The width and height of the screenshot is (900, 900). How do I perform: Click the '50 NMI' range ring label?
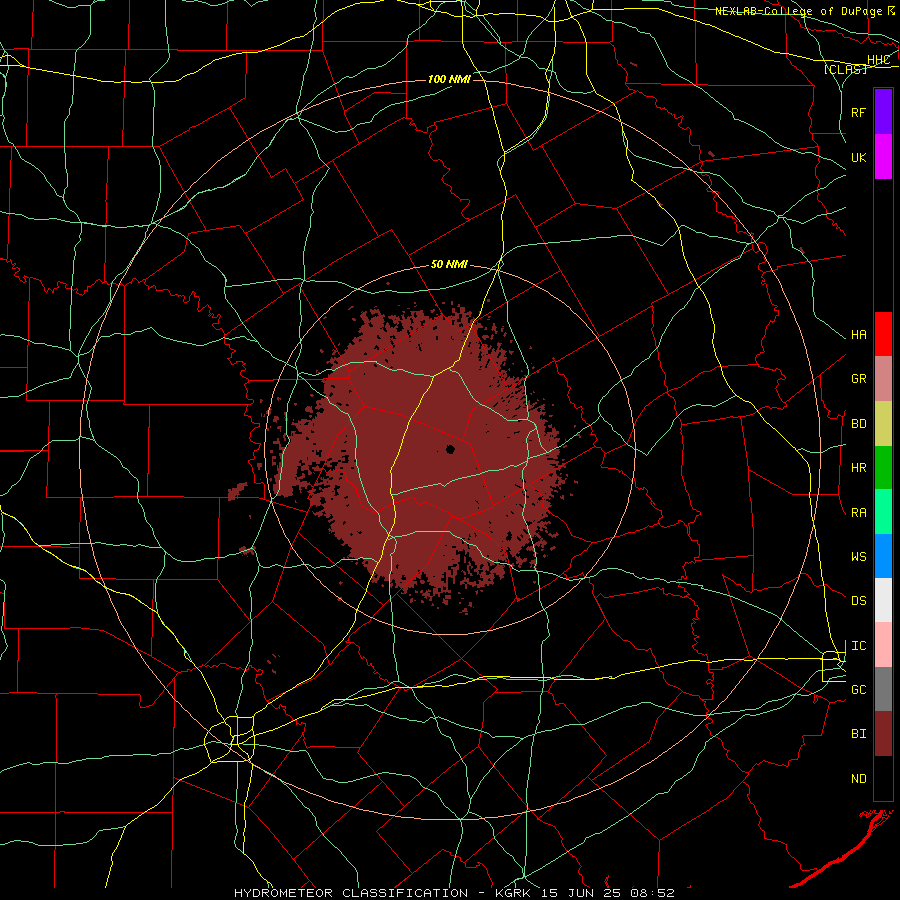(449, 264)
